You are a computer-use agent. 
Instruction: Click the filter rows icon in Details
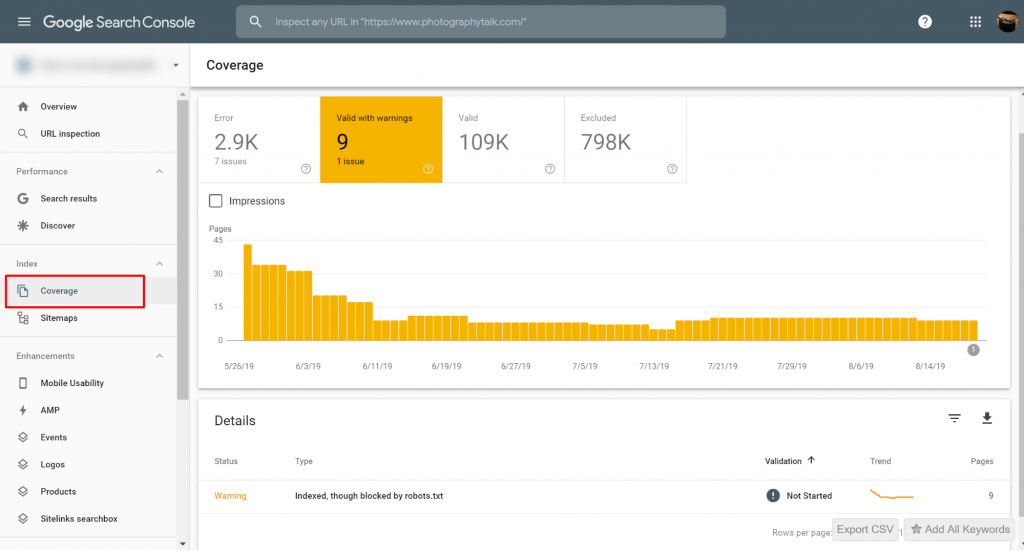[x=954, y=419]
